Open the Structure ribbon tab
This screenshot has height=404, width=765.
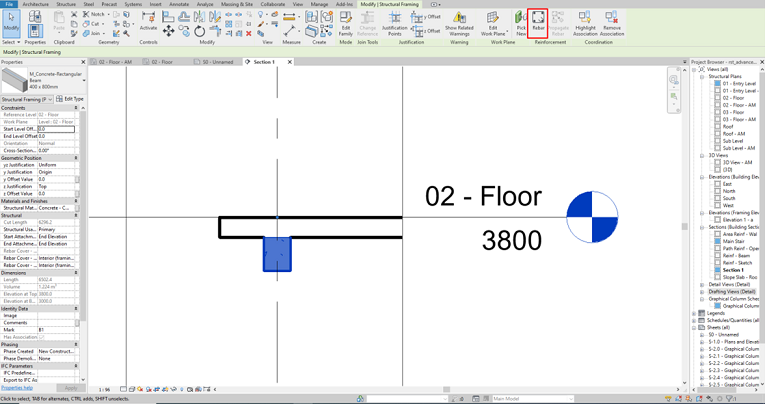click(x=66, y=4)
